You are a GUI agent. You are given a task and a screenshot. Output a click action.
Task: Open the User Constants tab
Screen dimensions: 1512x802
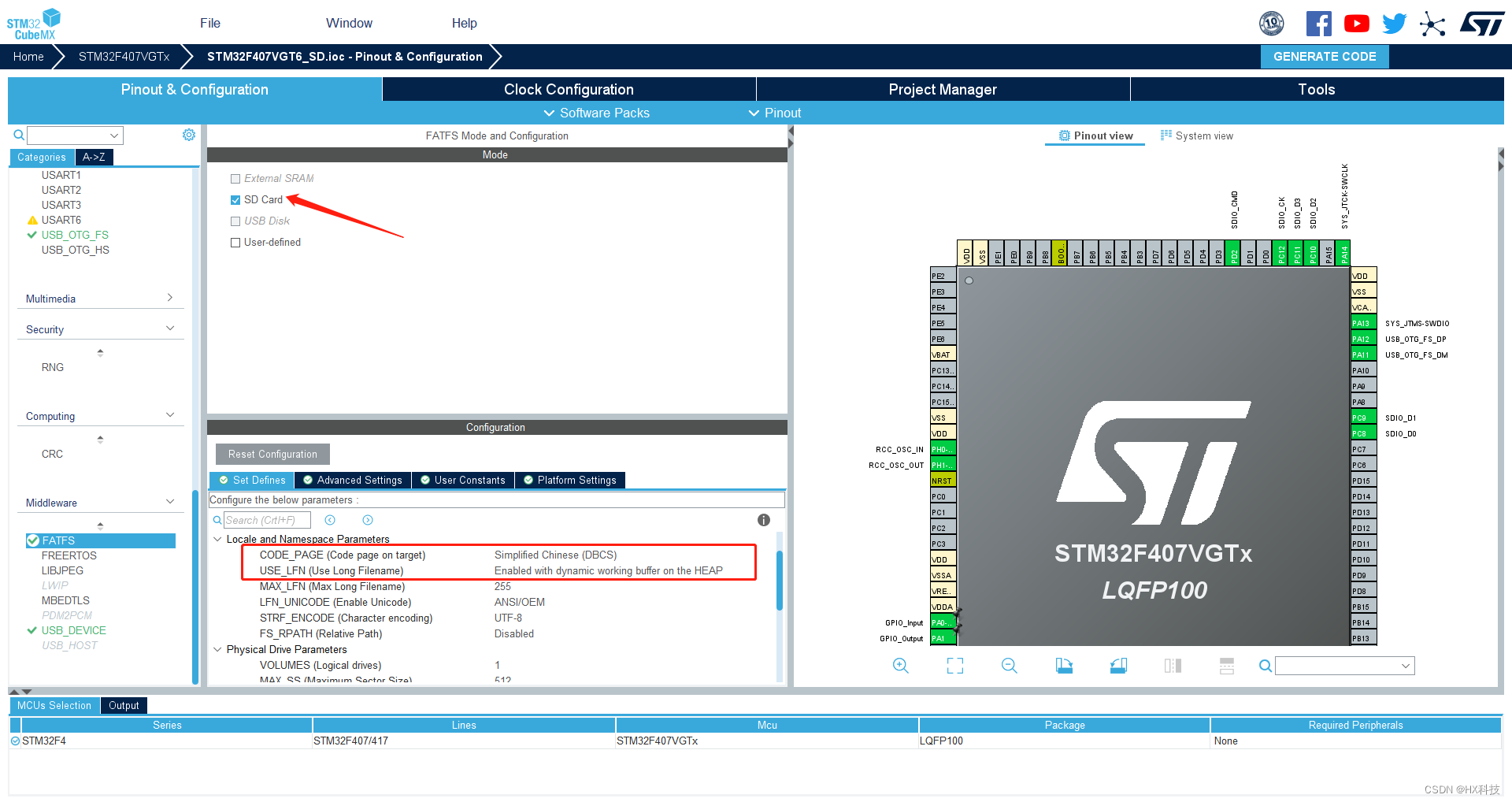(x=463, y=480)
